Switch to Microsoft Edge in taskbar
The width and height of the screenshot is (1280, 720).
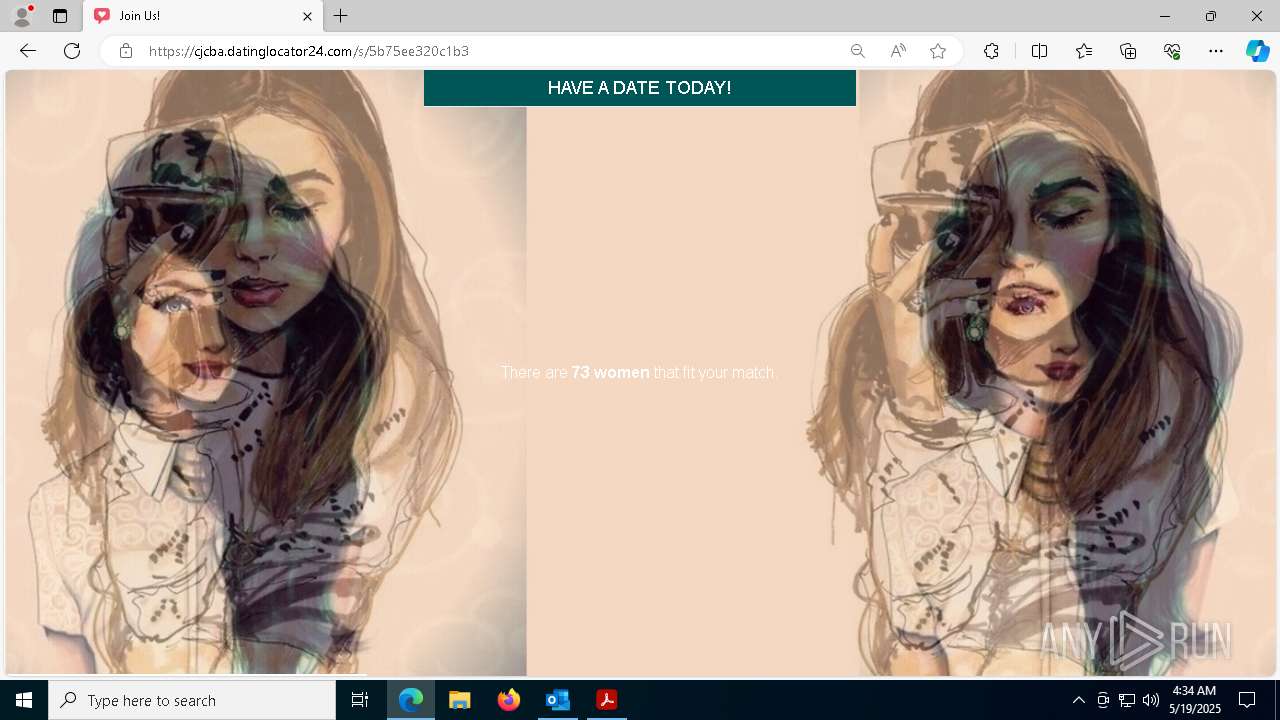[411, 700]
